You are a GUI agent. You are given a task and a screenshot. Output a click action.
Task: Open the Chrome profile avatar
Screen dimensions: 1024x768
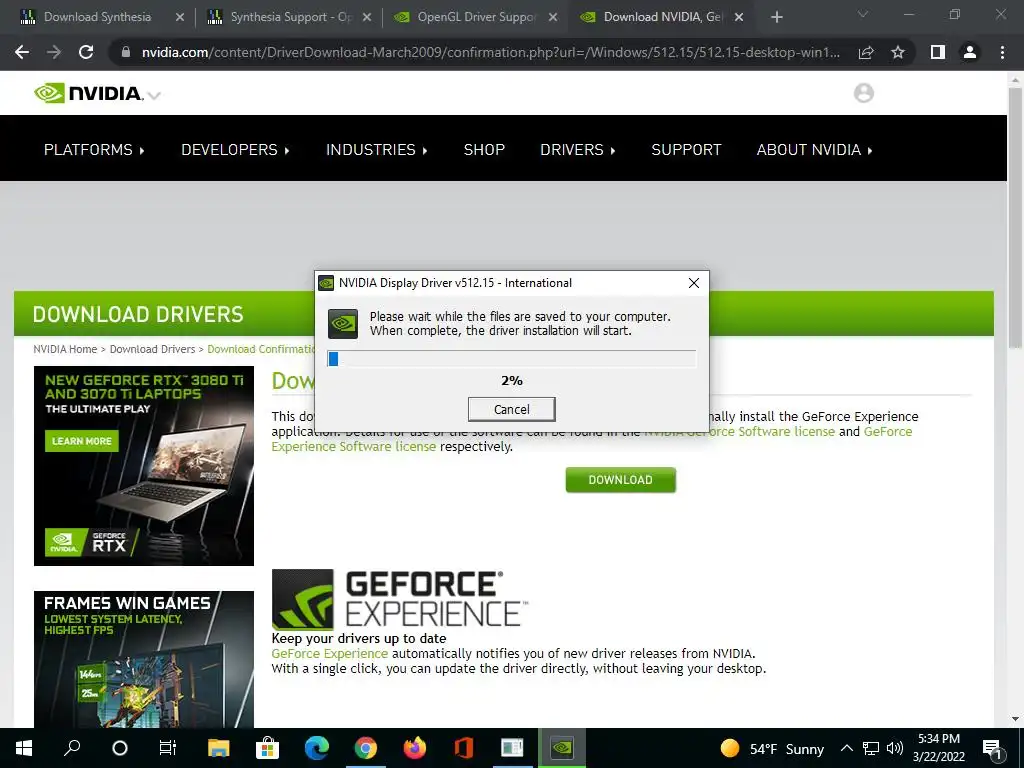tap(970, 52)
